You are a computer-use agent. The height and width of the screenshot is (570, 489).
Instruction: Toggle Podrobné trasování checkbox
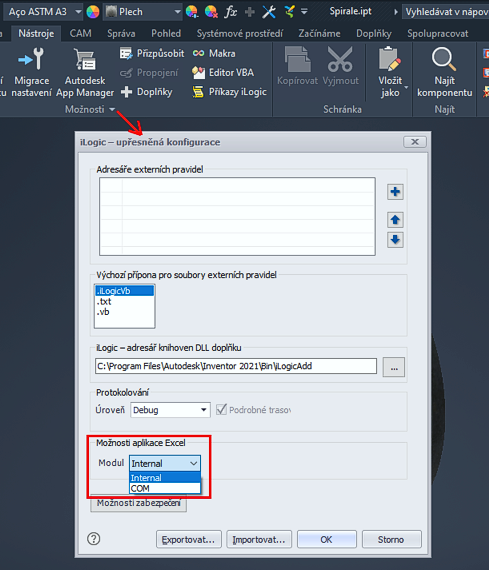[221, 409]
